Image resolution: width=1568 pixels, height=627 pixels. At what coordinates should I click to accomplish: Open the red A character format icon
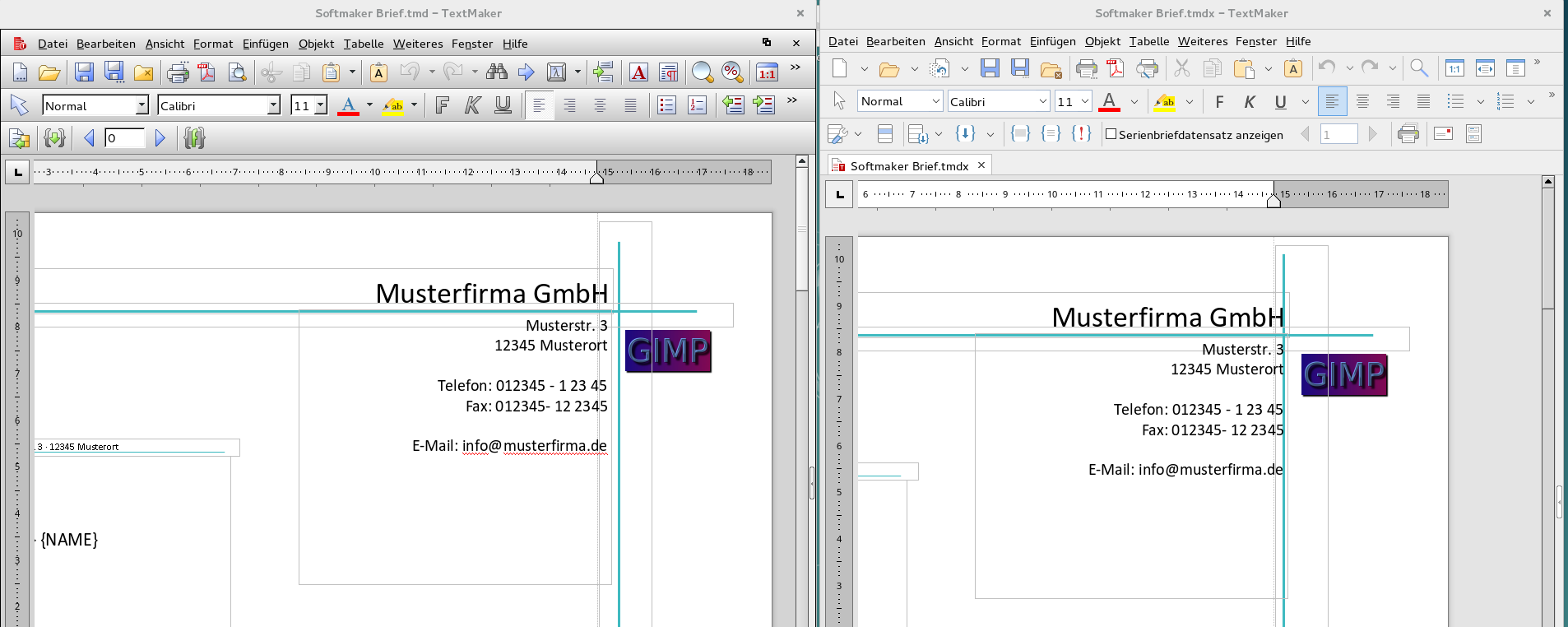point(638,72)
